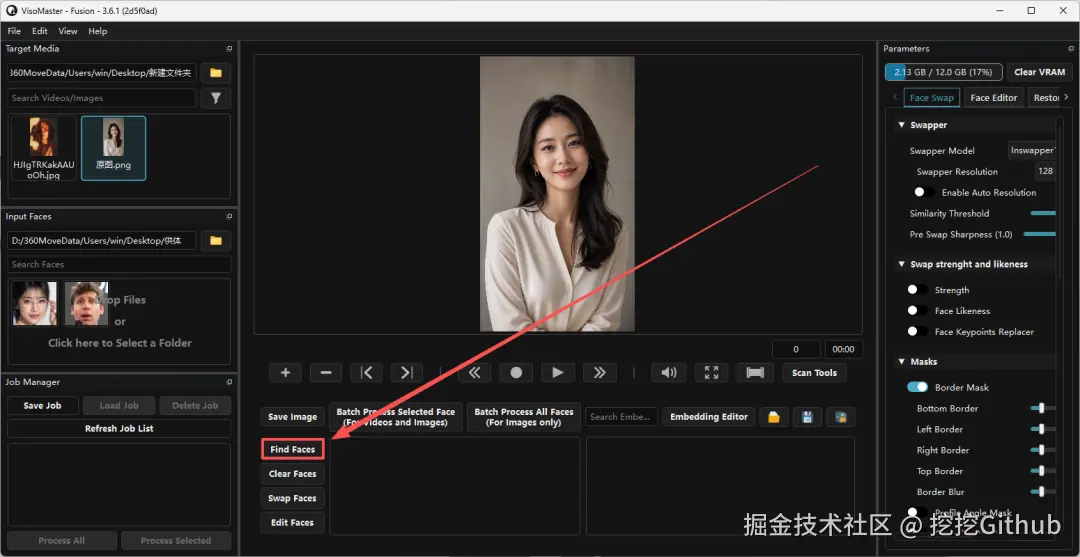Screen dimensions: 1080x557
Task: Click the record circle button
Action: click(516, 372)
